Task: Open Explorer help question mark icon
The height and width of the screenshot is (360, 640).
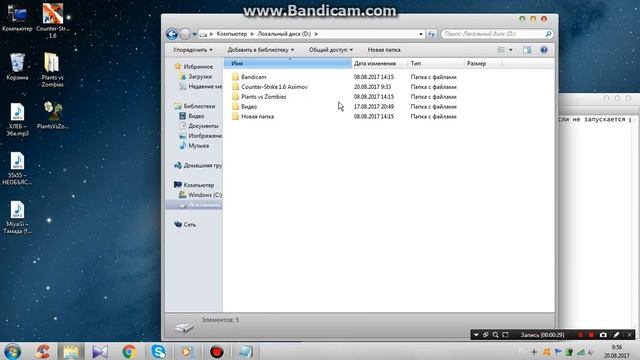Action: [544, 50]
